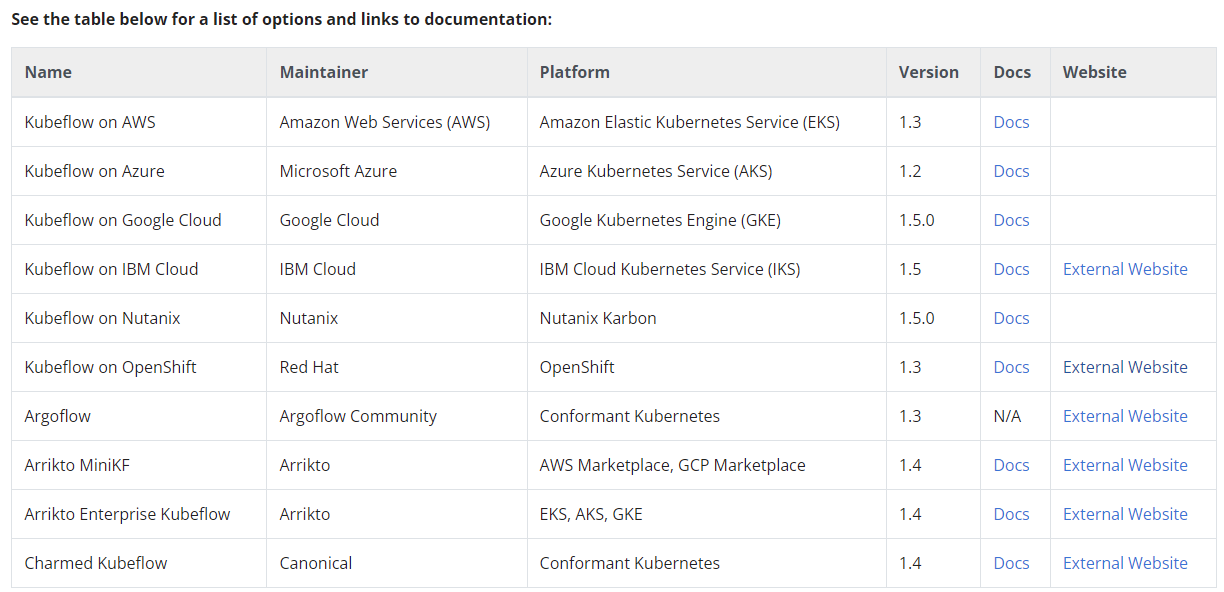Select the 'Kubeflow on IBM Cloud' name cell
Image resolution: width=1224 pixels, height=592 pixels.
[x=139, y=269]
